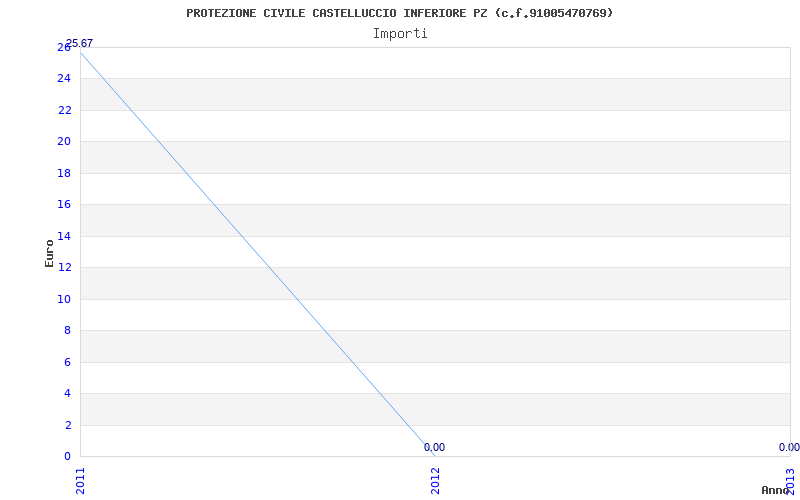Click the 2 tick on y-axis
800x500 pixels.
(68, 425)
